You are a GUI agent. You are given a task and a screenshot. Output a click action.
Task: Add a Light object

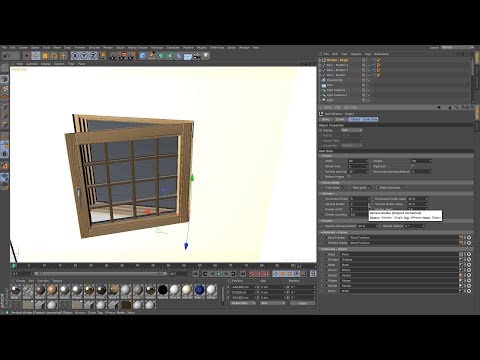tap(206, 56)
